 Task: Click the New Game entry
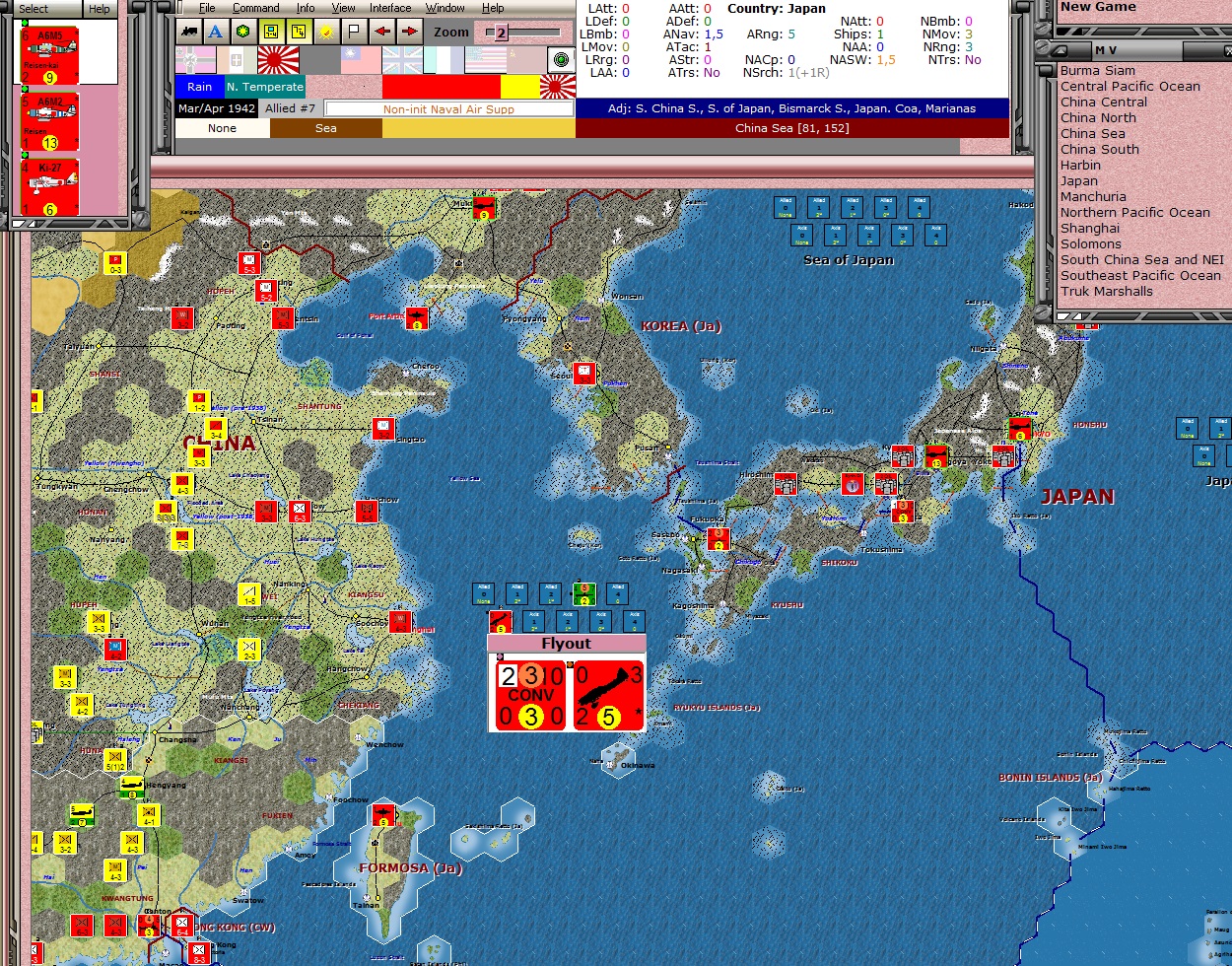click(1098, 7)
